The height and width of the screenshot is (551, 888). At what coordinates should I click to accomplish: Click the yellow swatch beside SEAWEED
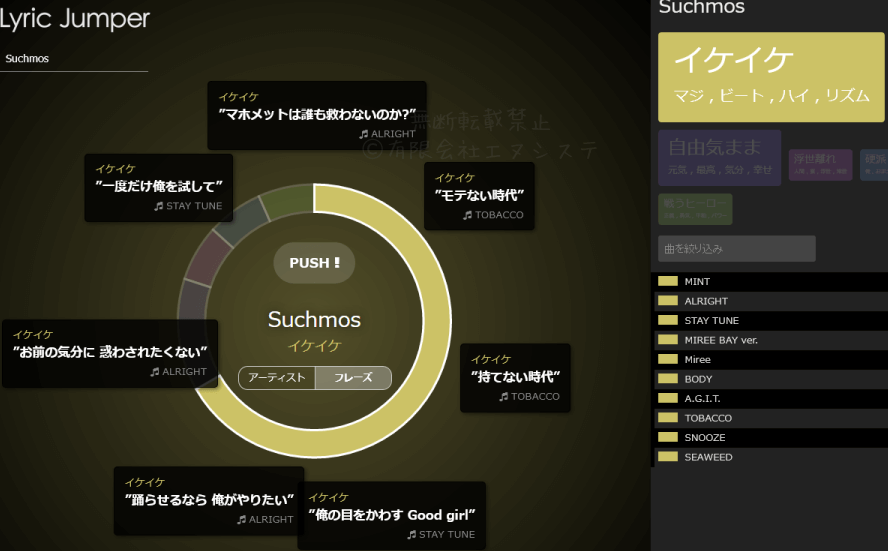point(668,456)
